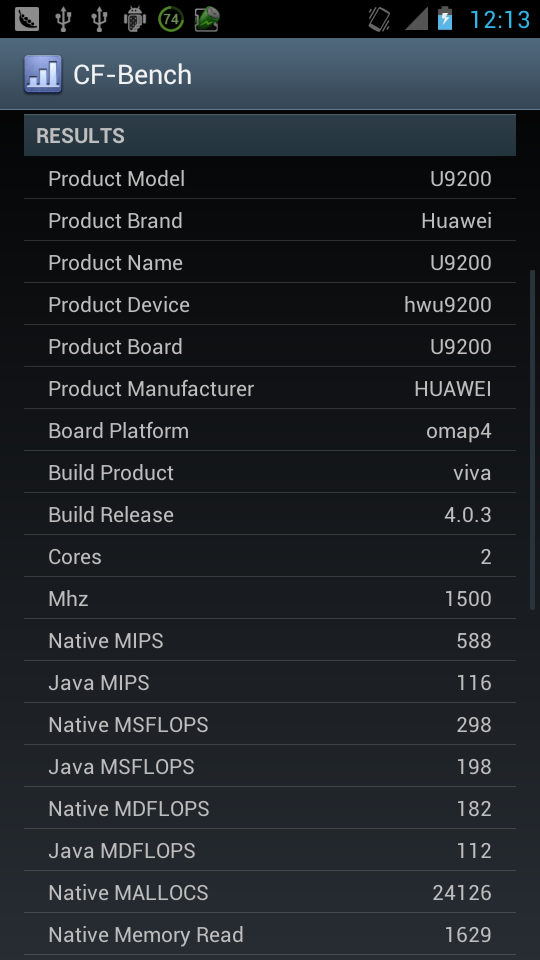Tap the CF-Bench title text
Viewport: 540px width, 960px height.
coord(132,75)
